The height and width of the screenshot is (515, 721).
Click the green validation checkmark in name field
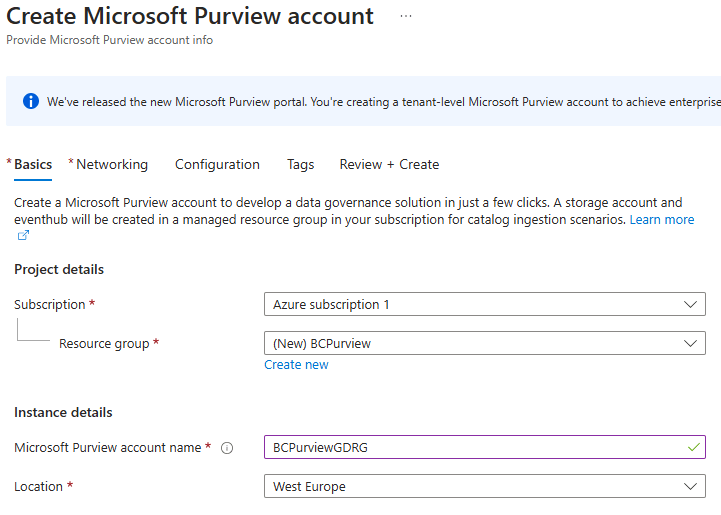693,447
